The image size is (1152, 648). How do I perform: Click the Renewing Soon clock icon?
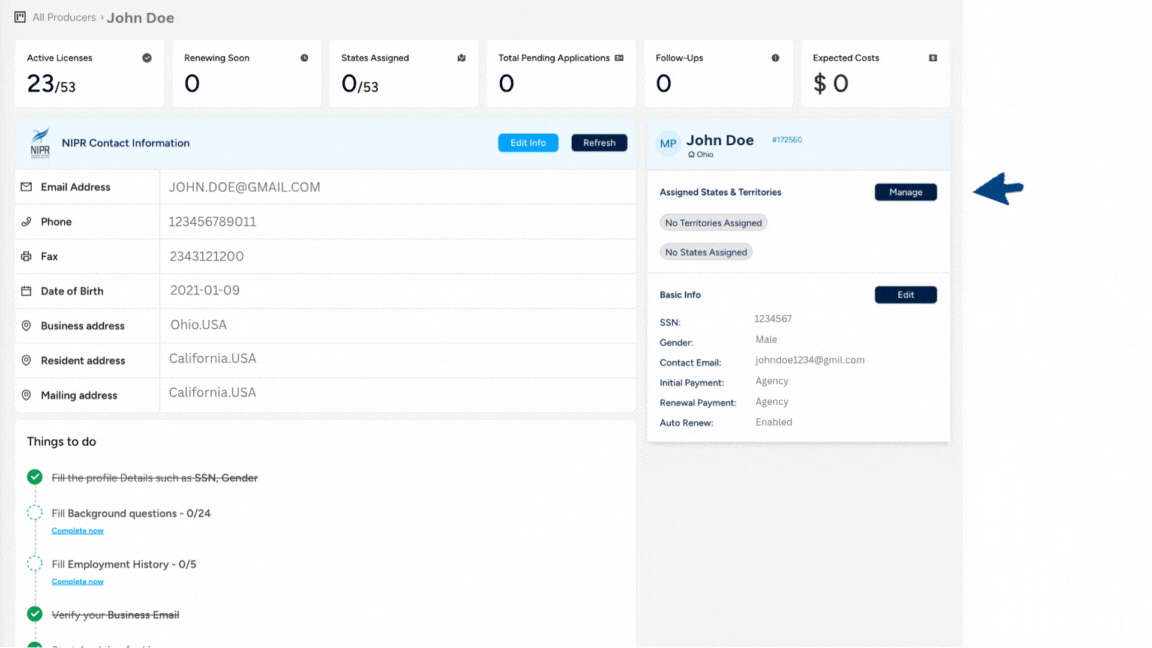(305, 58)
